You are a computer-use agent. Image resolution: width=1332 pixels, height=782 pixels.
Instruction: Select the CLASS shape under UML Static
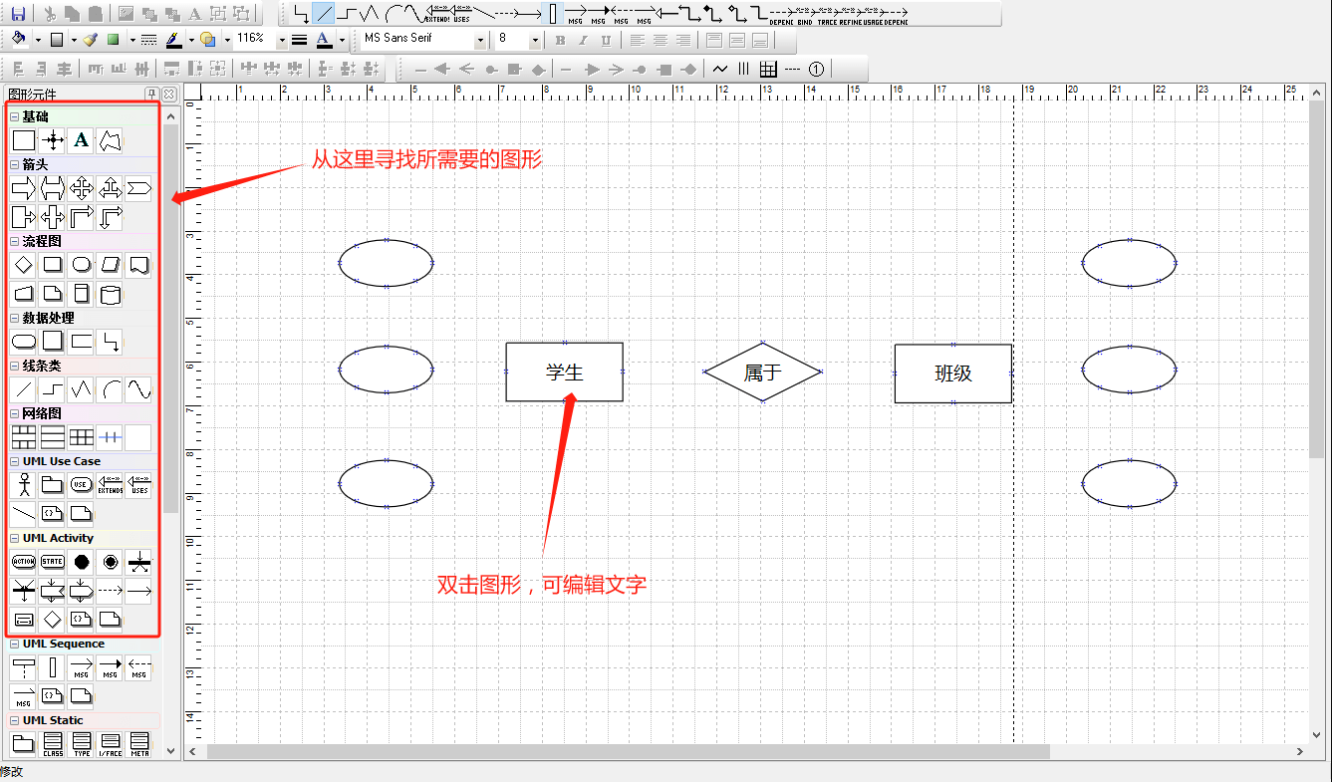(53, 744)
